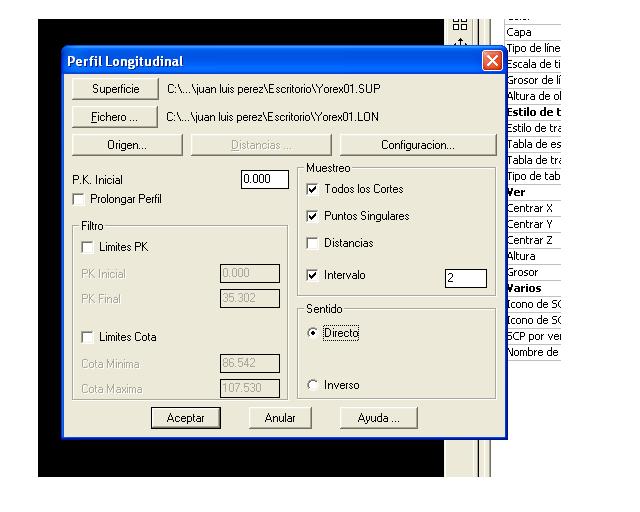
Task: Select the Nombre de property row
Action: [x=533, y=352]
